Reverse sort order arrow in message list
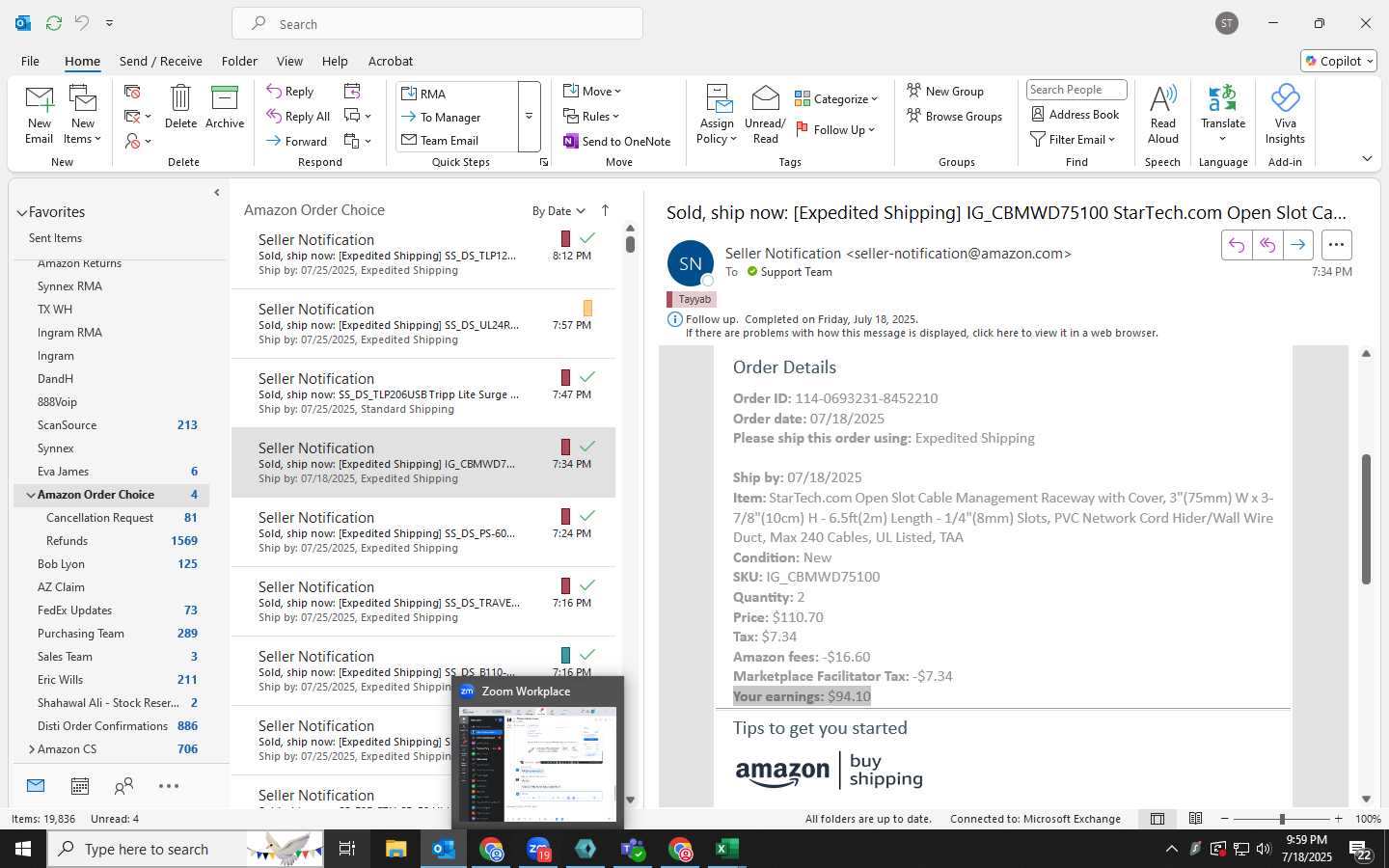 pos(605,210)
